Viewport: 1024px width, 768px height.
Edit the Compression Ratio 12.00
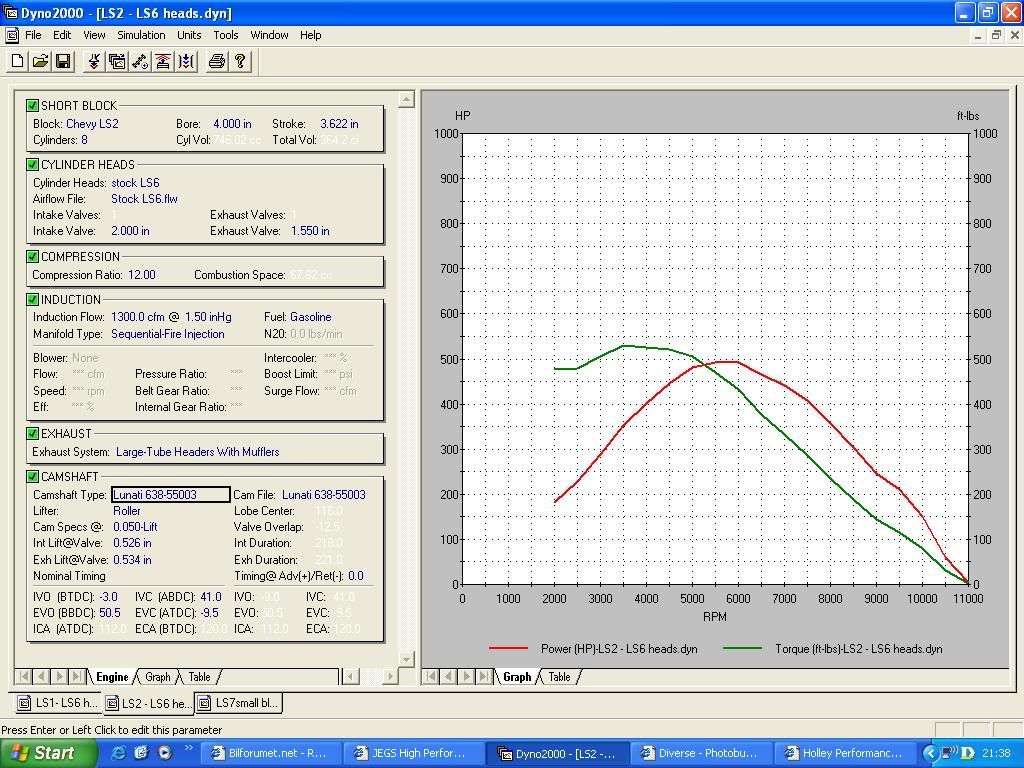pyautogui.click(x=142, y=275)
